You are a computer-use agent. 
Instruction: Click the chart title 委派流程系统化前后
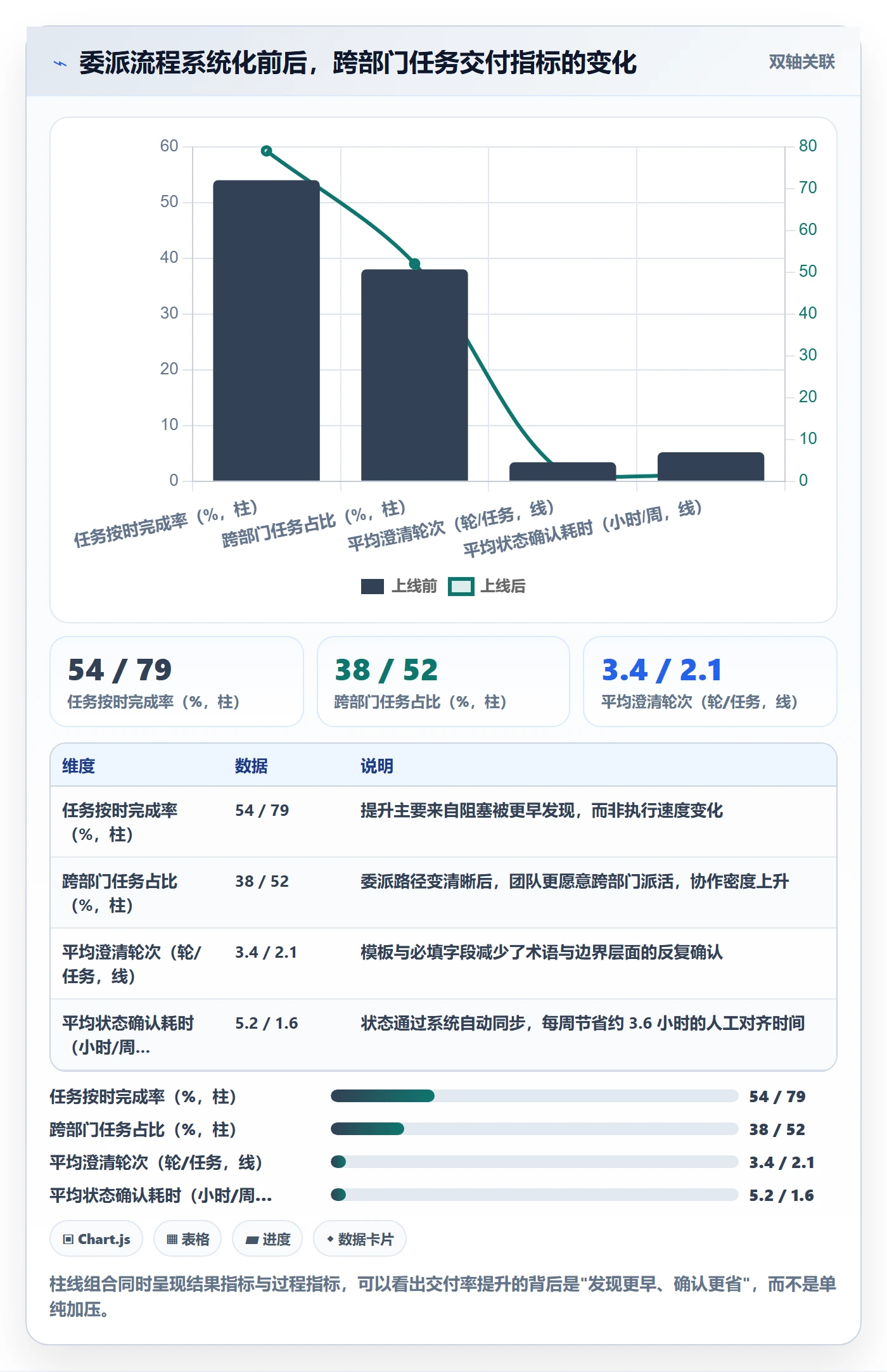point(358,63)
